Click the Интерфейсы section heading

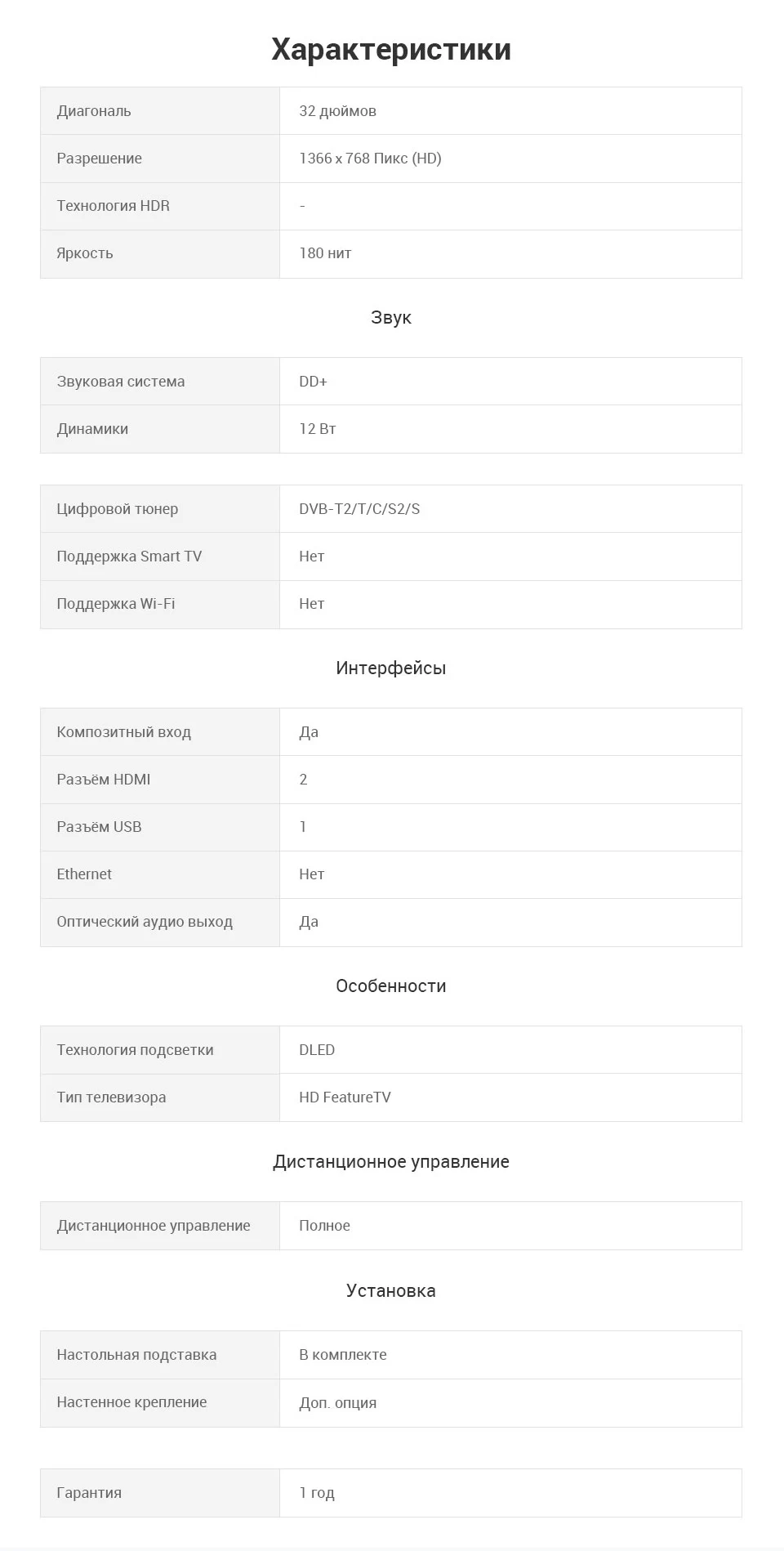tap(391, 668)
